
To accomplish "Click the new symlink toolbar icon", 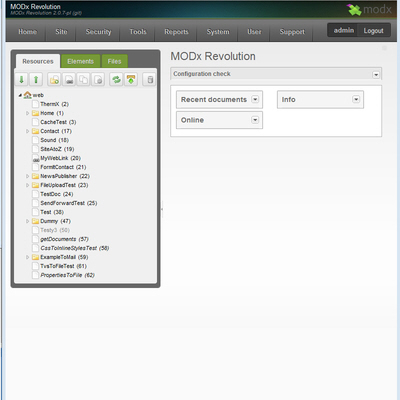I will pyautogui.click(x=84, y=80).
